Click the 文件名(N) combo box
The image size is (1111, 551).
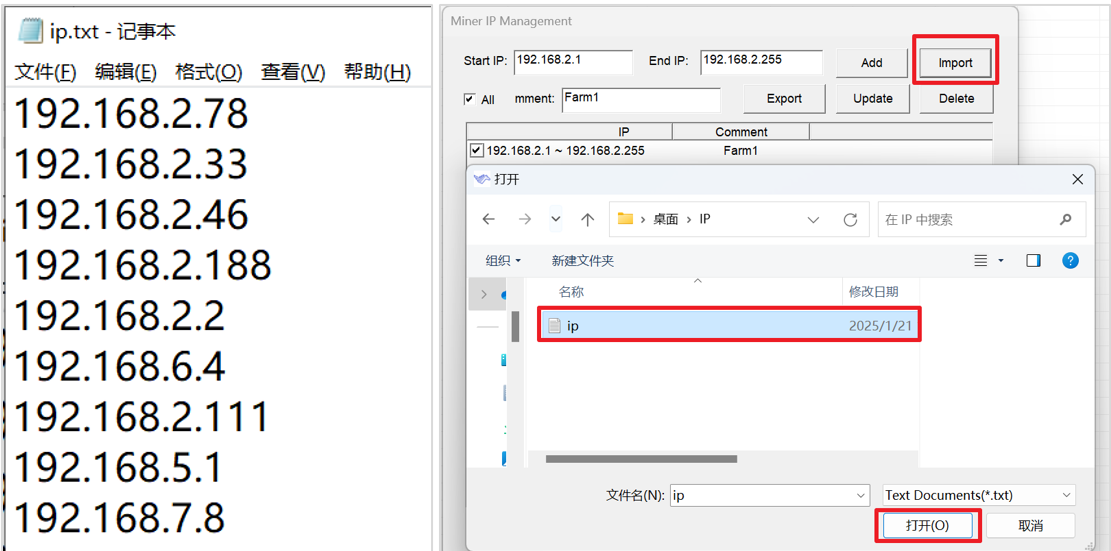769,495
